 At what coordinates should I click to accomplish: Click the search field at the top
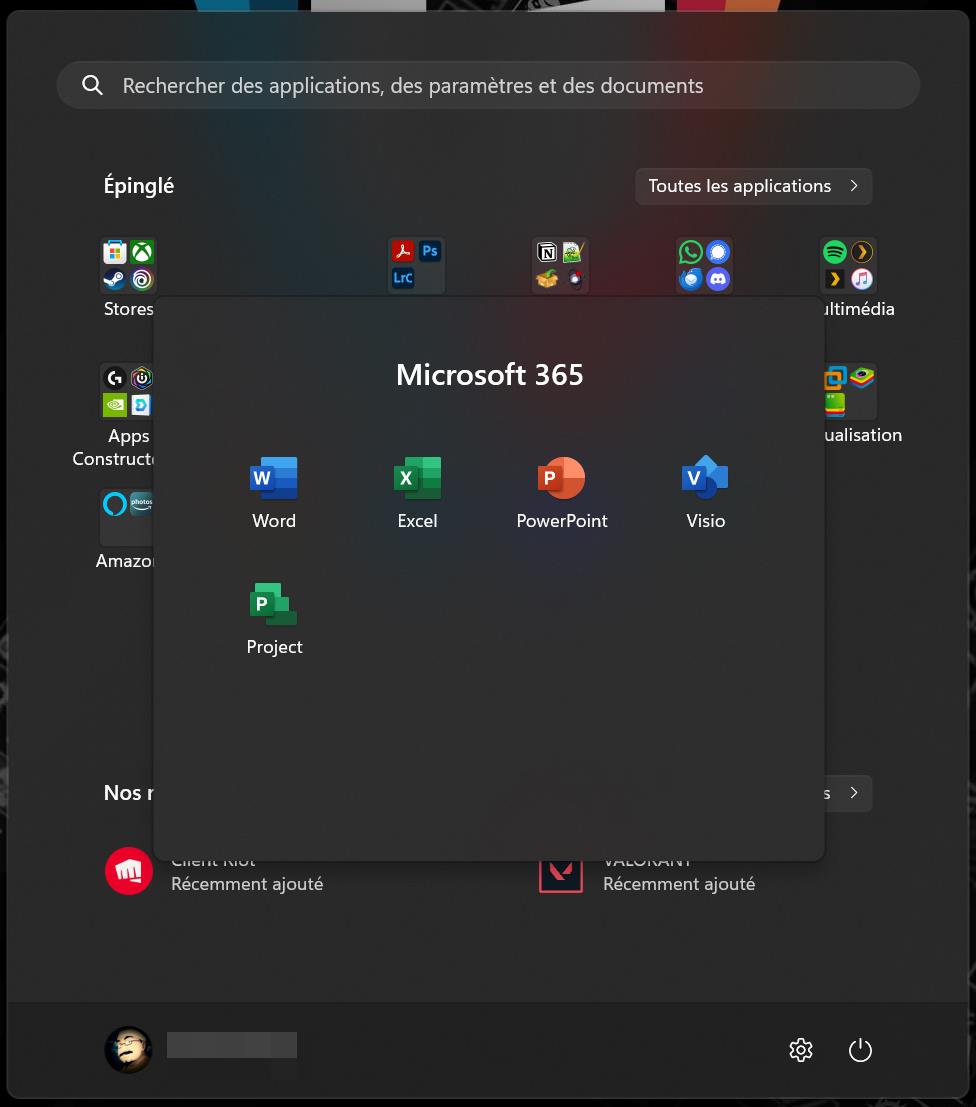point(488,85)
